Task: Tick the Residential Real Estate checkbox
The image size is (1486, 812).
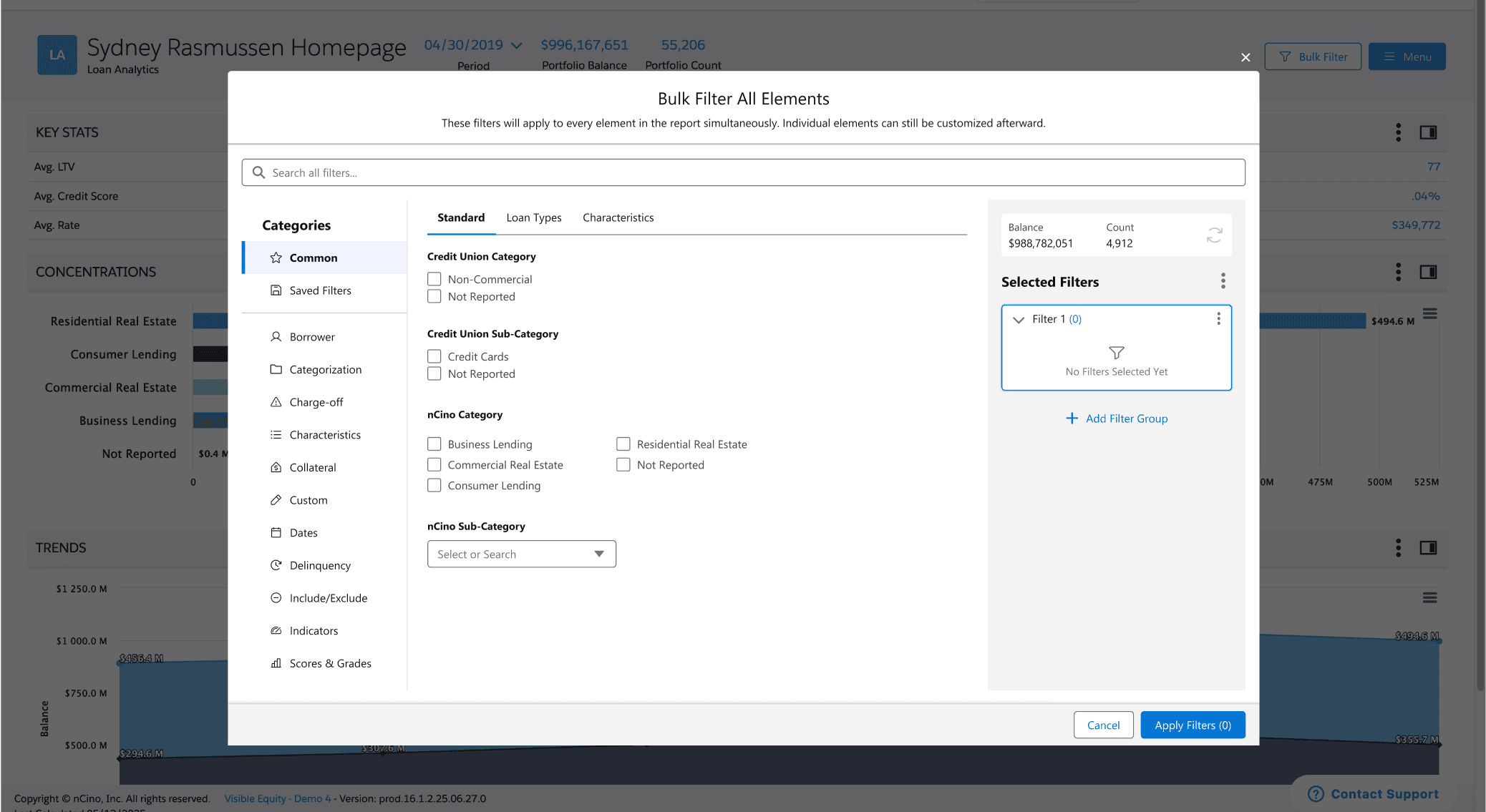Action: [623, 444]
